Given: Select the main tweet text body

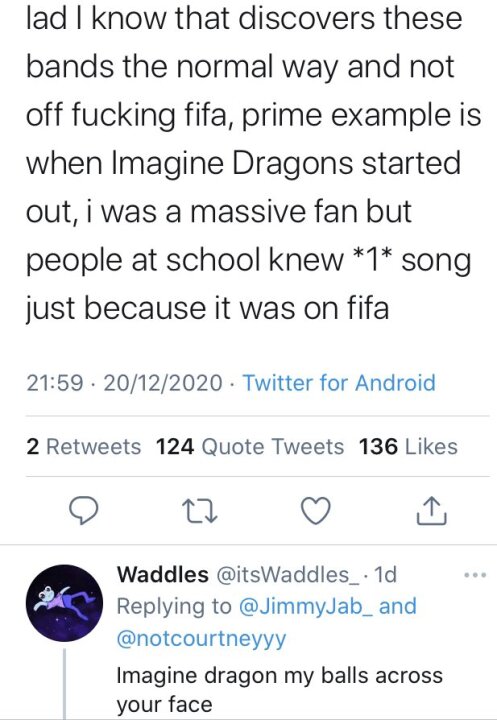Looking at the screenshot, I should click(x=254, y=163).
